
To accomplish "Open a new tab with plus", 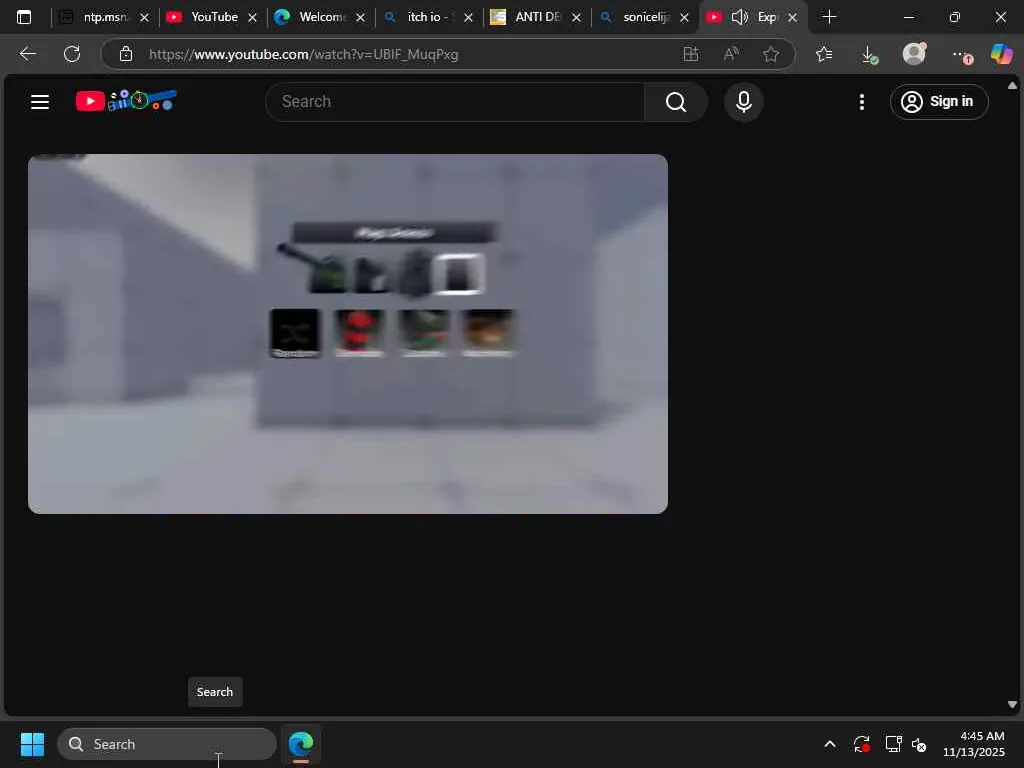I will [829, 17].
